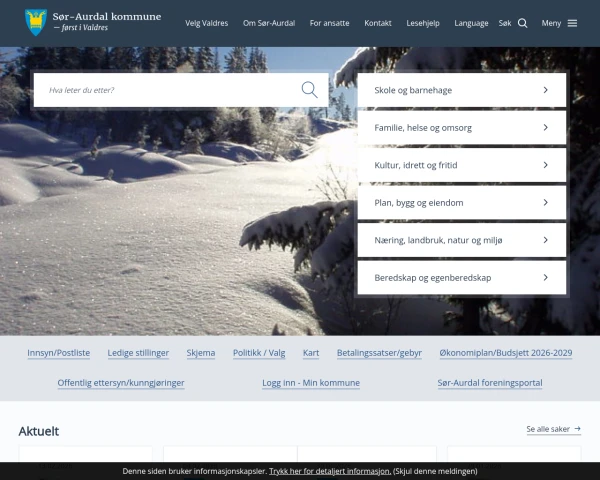The height and width of the screenshot is (480, 600).
Task: Click chevron on Beredskap og egenberedskap
Action: tap(545, 277)
